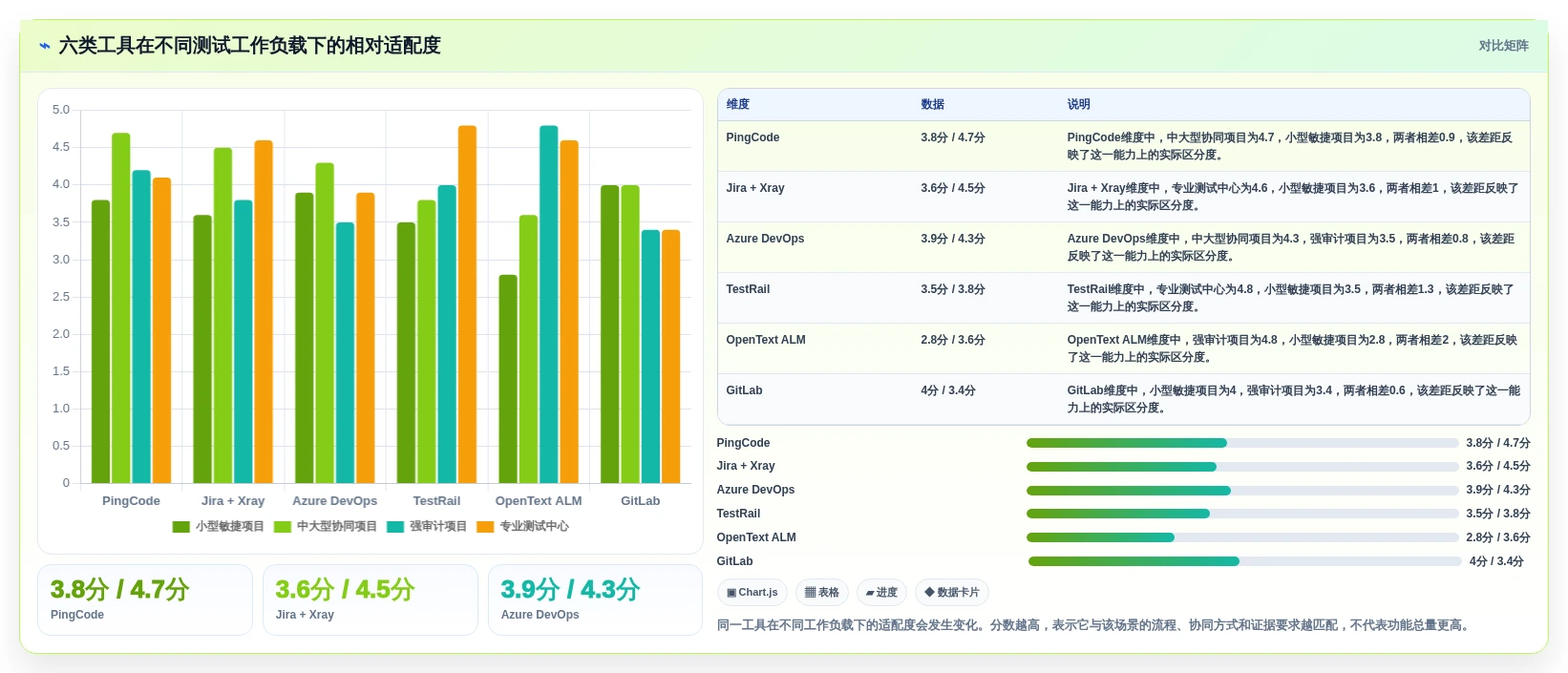Select the PingCode table row name
1568x673 pixels.
(752, 137)
